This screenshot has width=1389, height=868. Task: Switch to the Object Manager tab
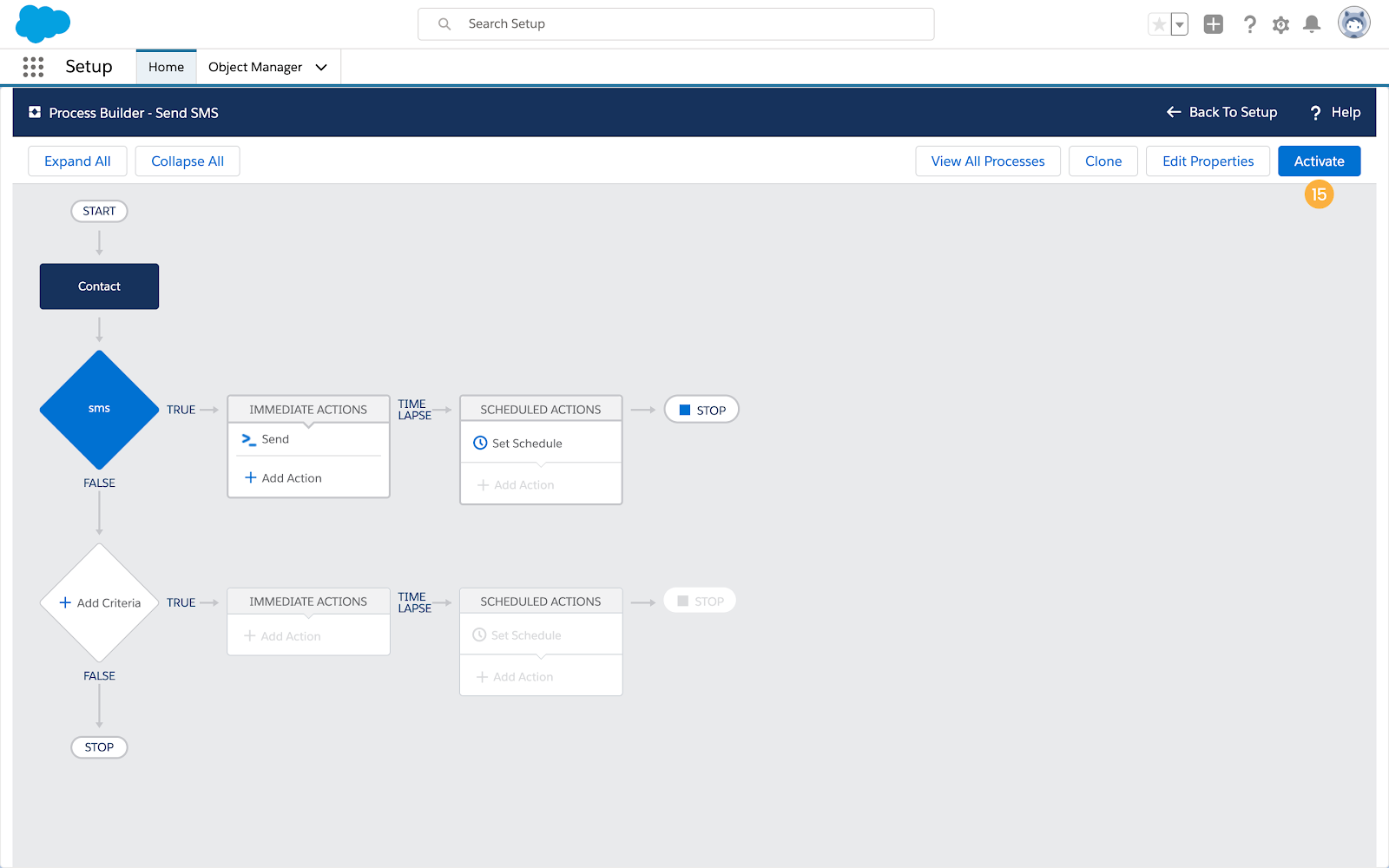255,67
